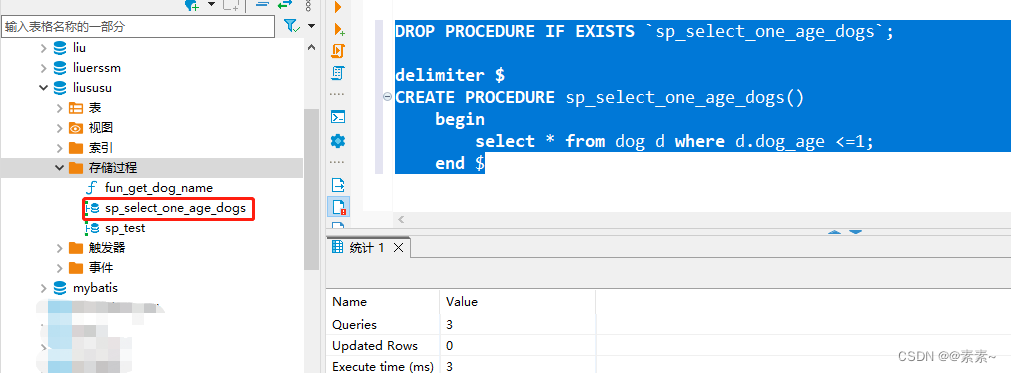
Task: Expand the liu database node
Action: pos(43,48)
